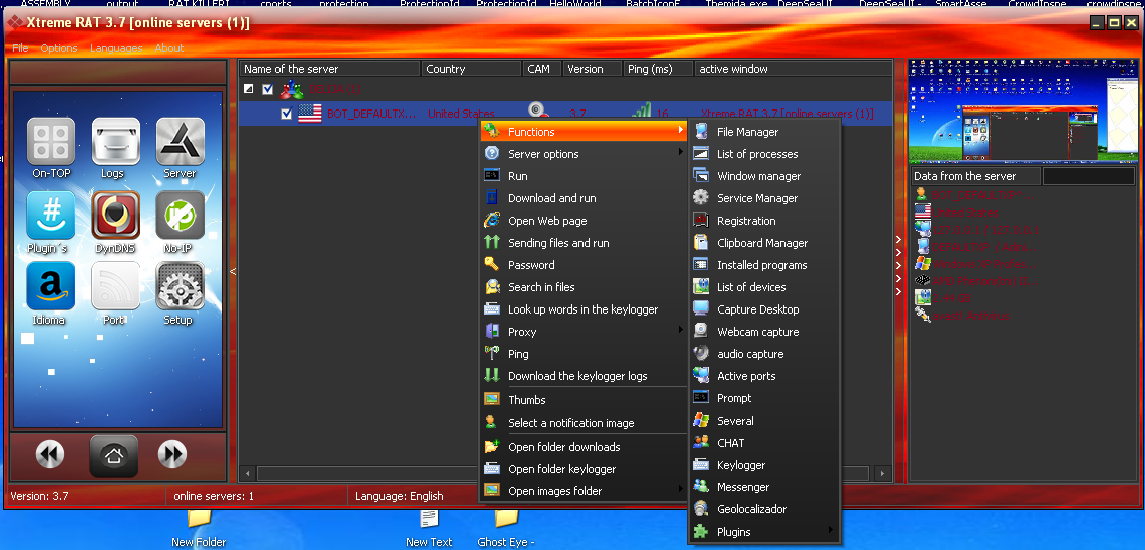Screen dimensions: 1145x550
Task: Select List of processes
Action: (764, 154)
